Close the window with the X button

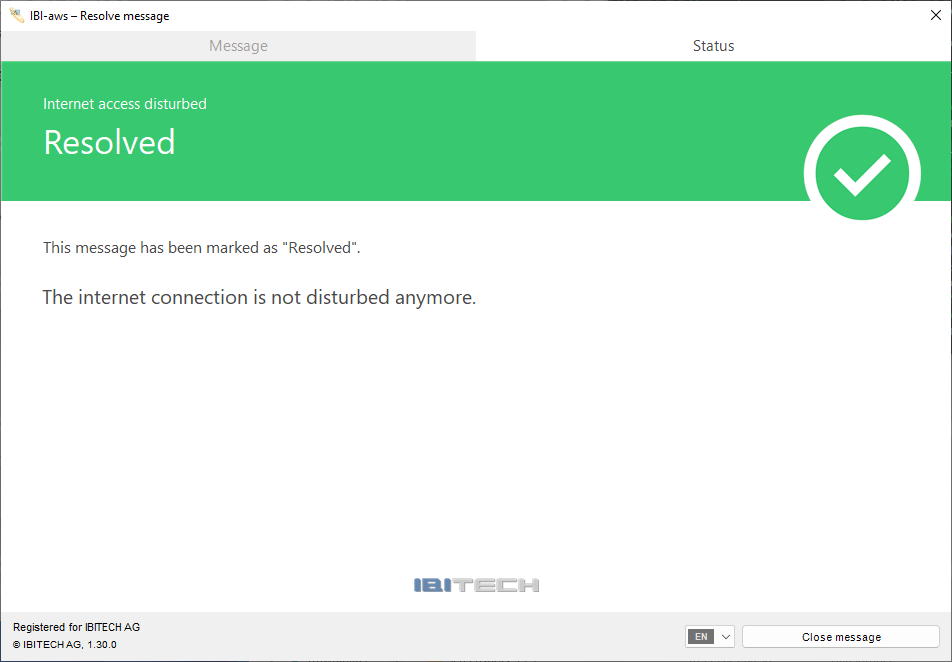935,15
